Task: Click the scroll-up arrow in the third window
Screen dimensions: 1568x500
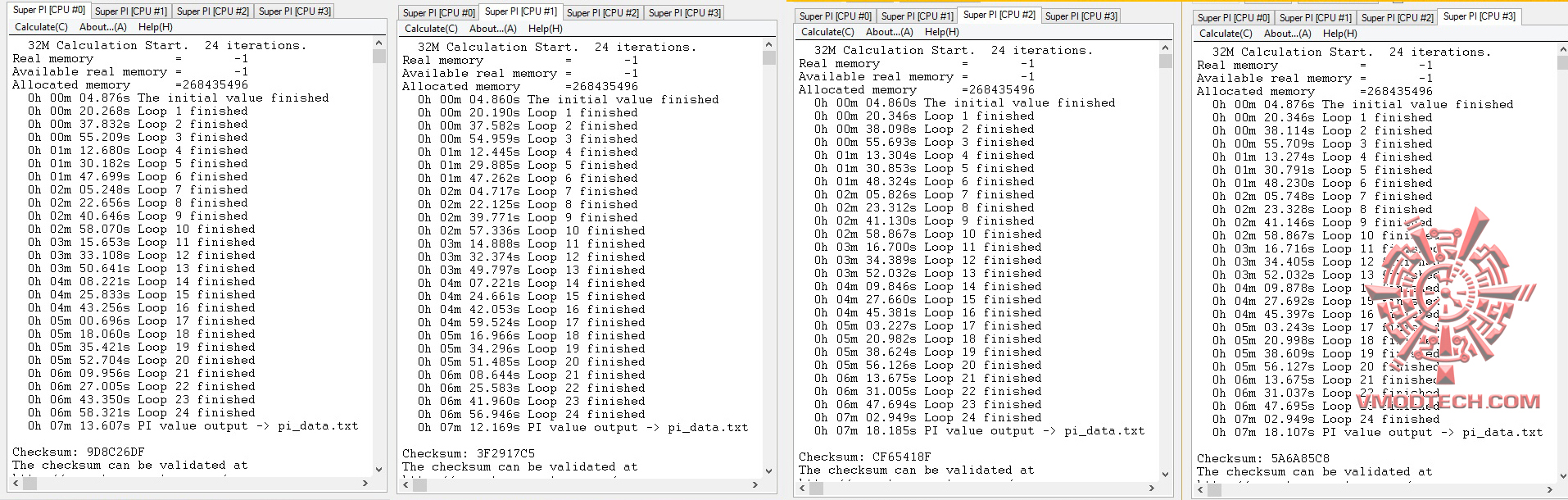Action: point(1165,48)
